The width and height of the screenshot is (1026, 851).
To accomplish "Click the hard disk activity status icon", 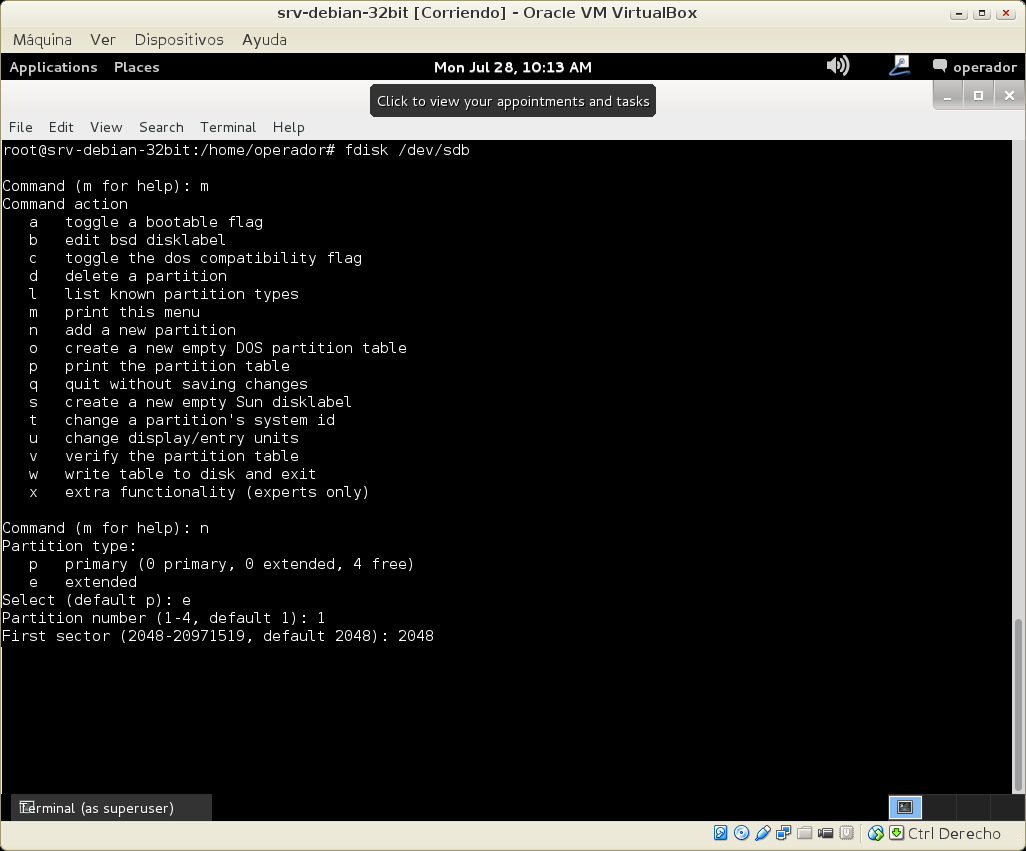I will 720,833.
